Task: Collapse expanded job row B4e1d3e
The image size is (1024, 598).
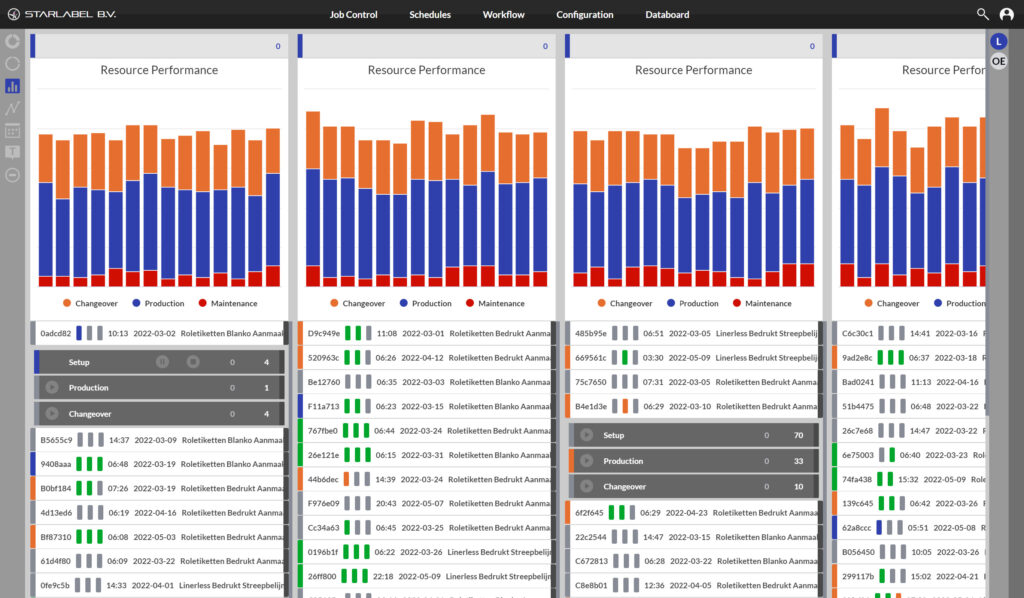Action: 694,407
